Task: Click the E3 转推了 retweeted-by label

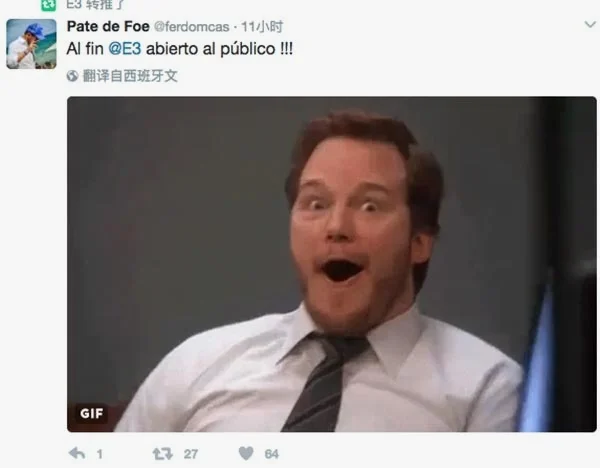Action: [x=95, y=5]
